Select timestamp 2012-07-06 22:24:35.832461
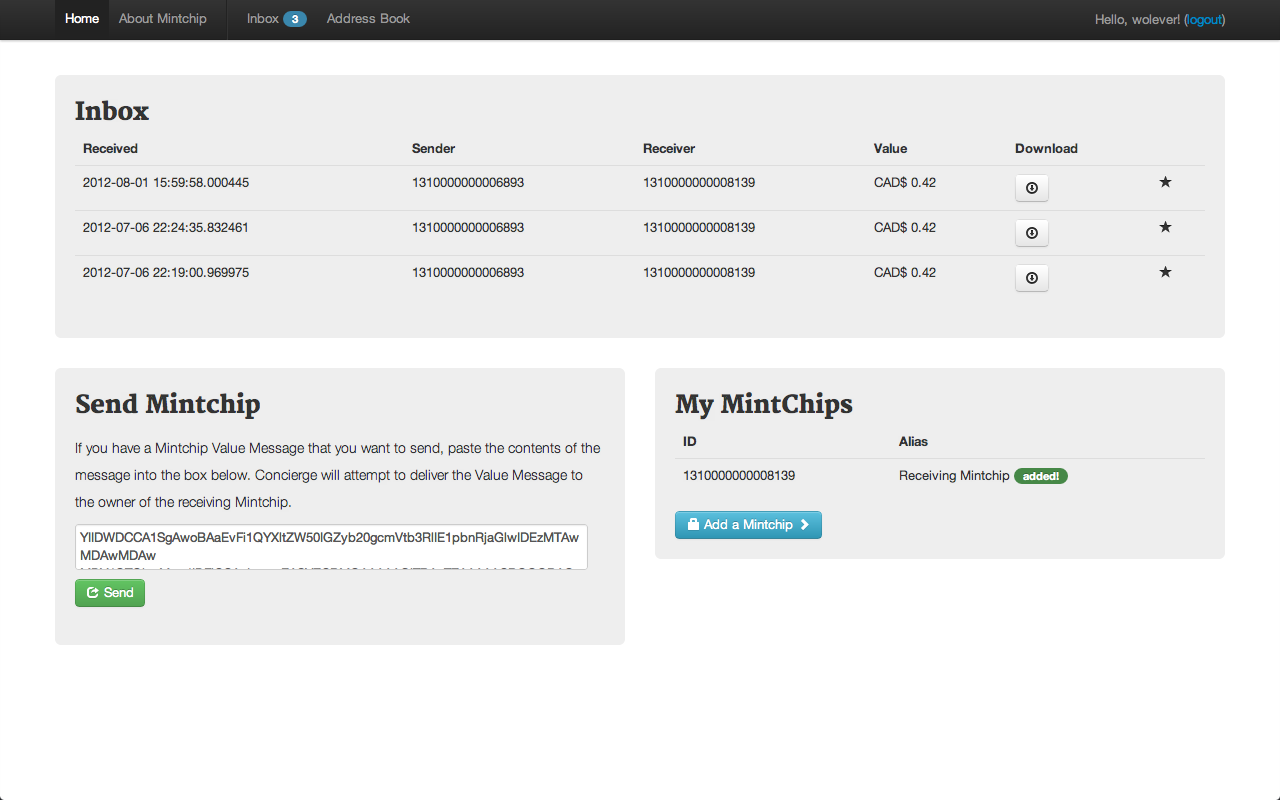Viewport: 1280px width, 800px height. coord(166,228)
